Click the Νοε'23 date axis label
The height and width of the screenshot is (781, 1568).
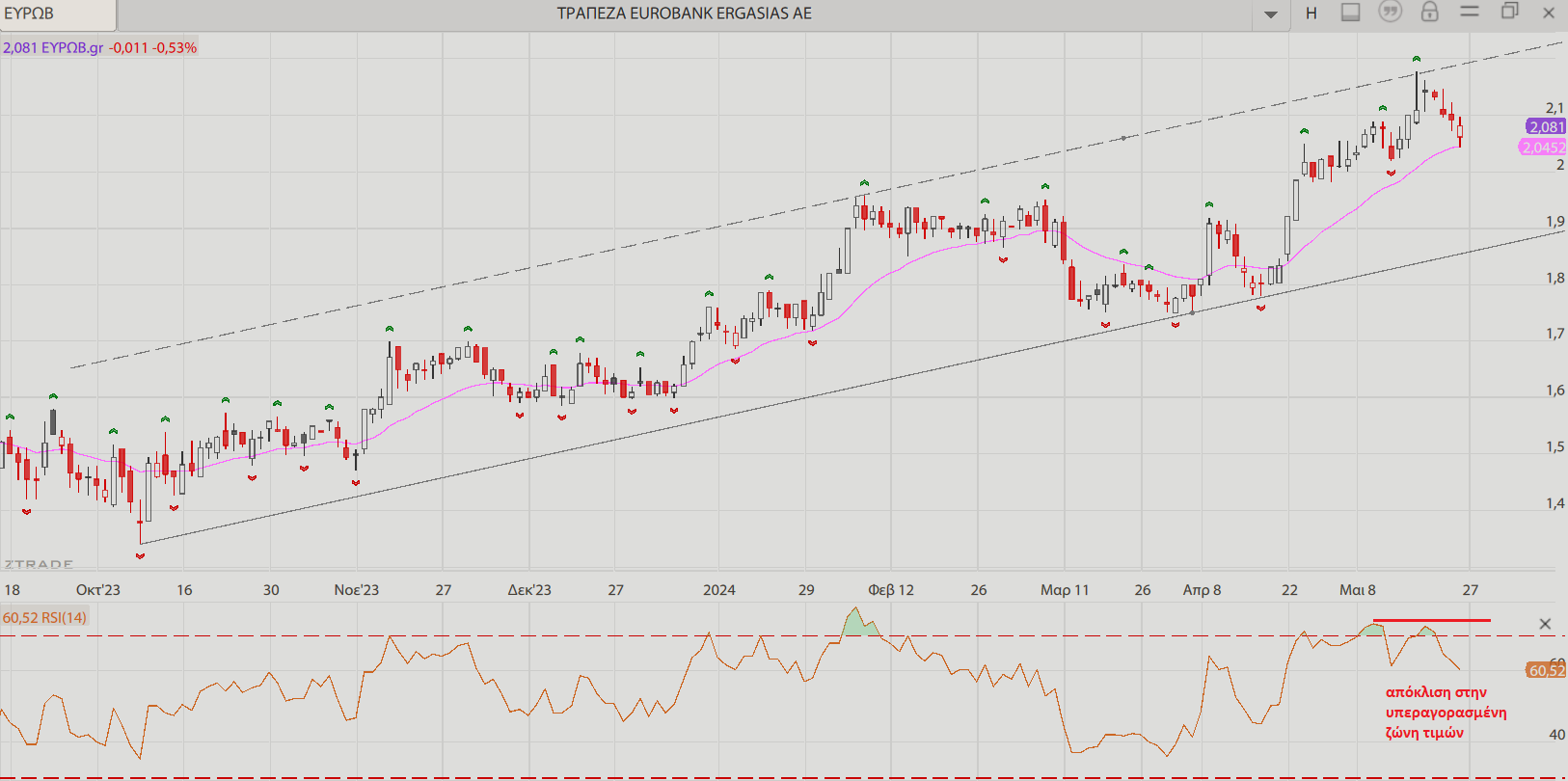[357, 590]
